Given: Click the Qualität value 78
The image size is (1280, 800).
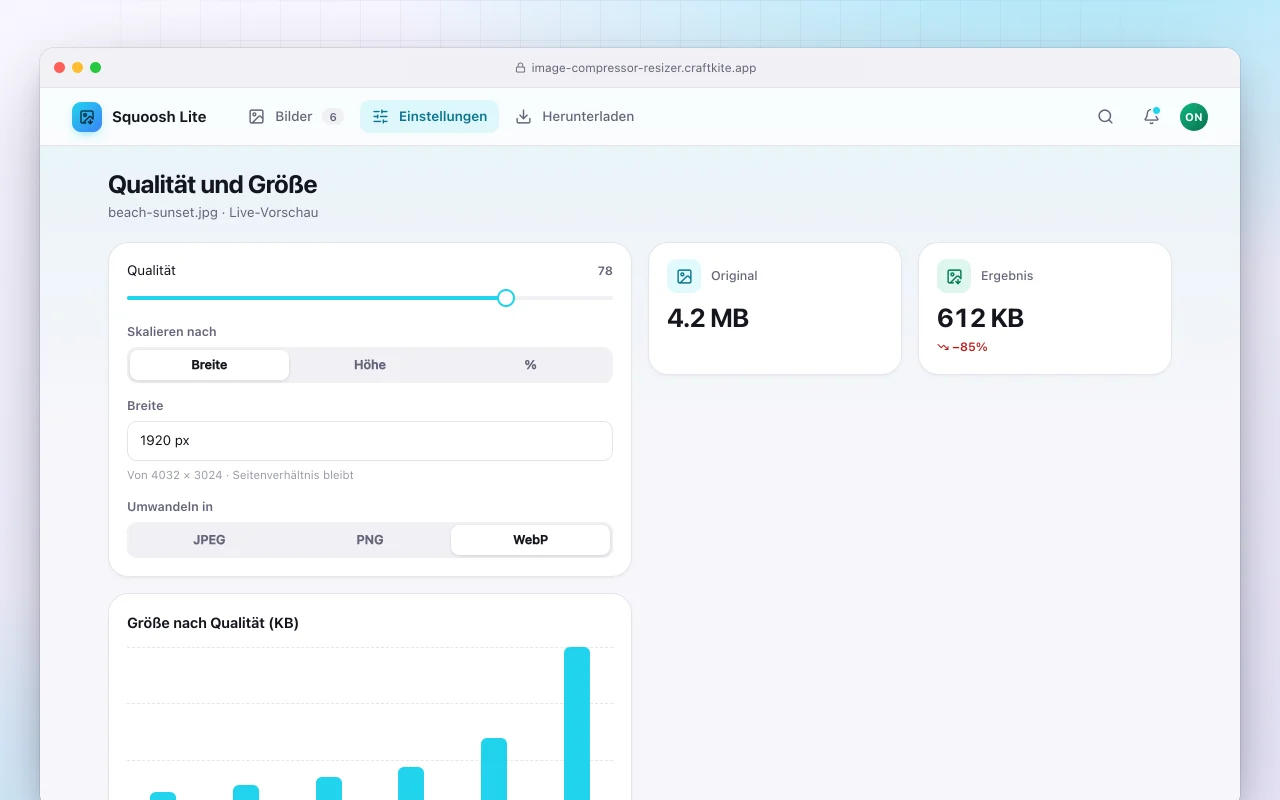Looking at the screenshot, I should click(x=605, y=271).
